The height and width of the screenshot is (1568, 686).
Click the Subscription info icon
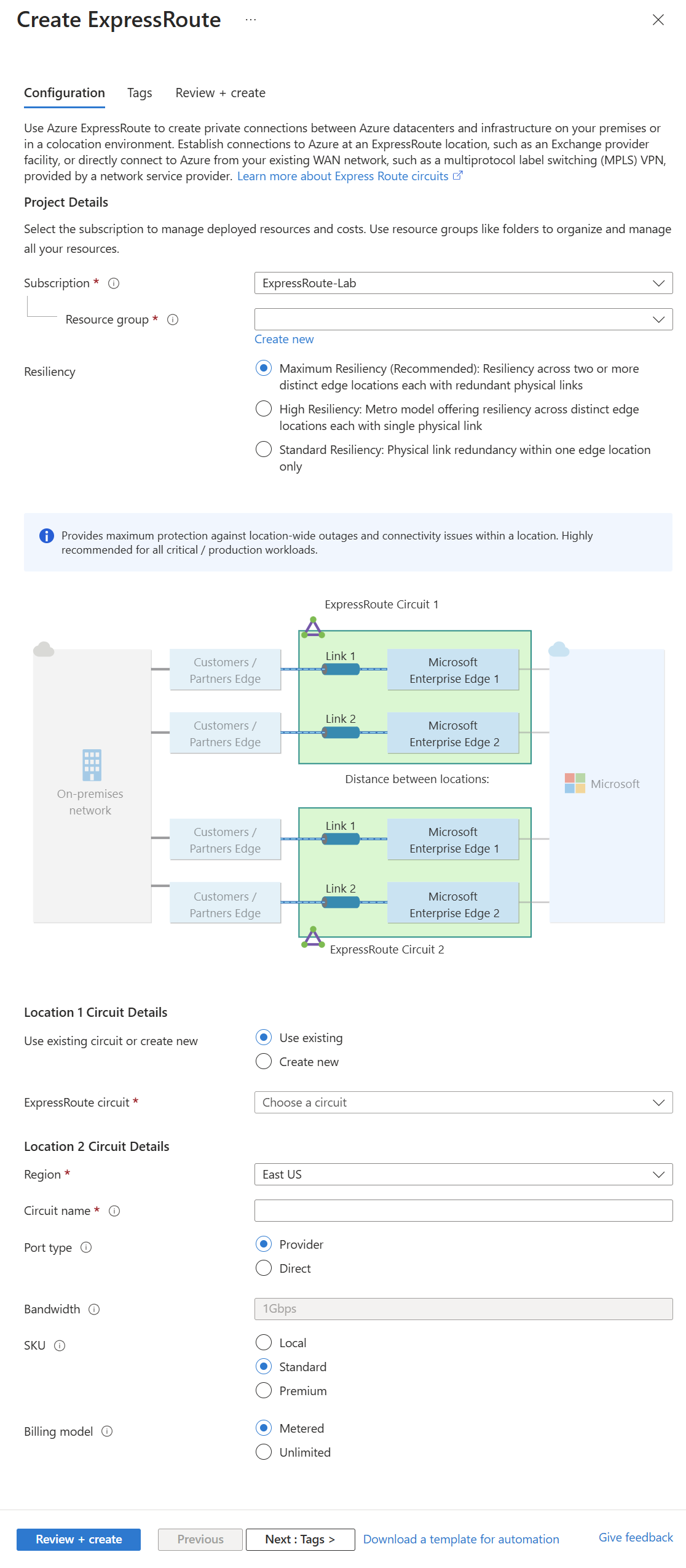pos(114,283)
